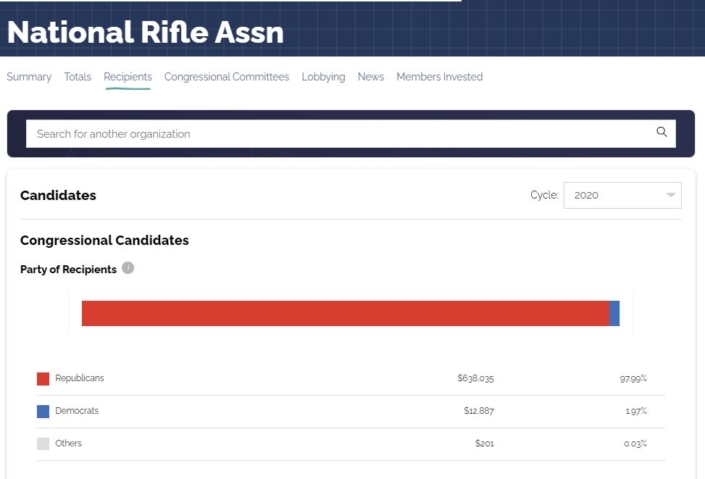Click the red Republican segment of the bar
Image resolution: width=705 pixels, height=479 pixels.
345,313
